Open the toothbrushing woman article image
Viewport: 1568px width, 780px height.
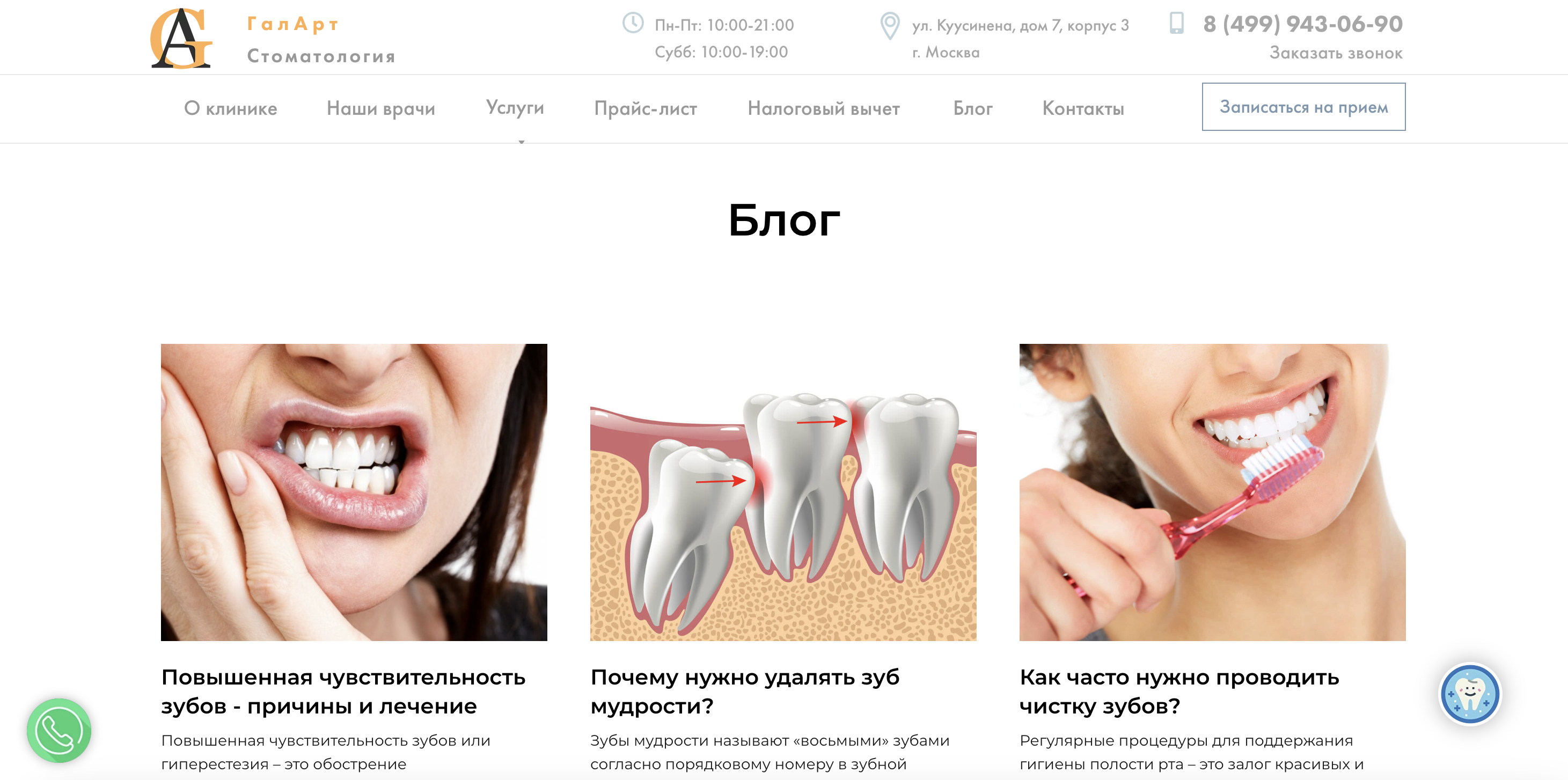pos(1213,492)
